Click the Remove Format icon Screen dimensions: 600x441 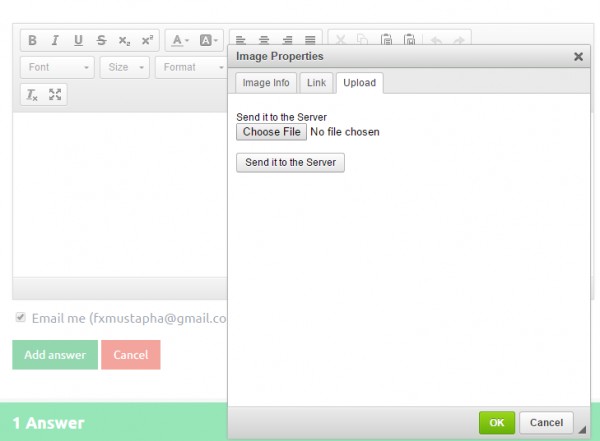click(x=32, y=95)
